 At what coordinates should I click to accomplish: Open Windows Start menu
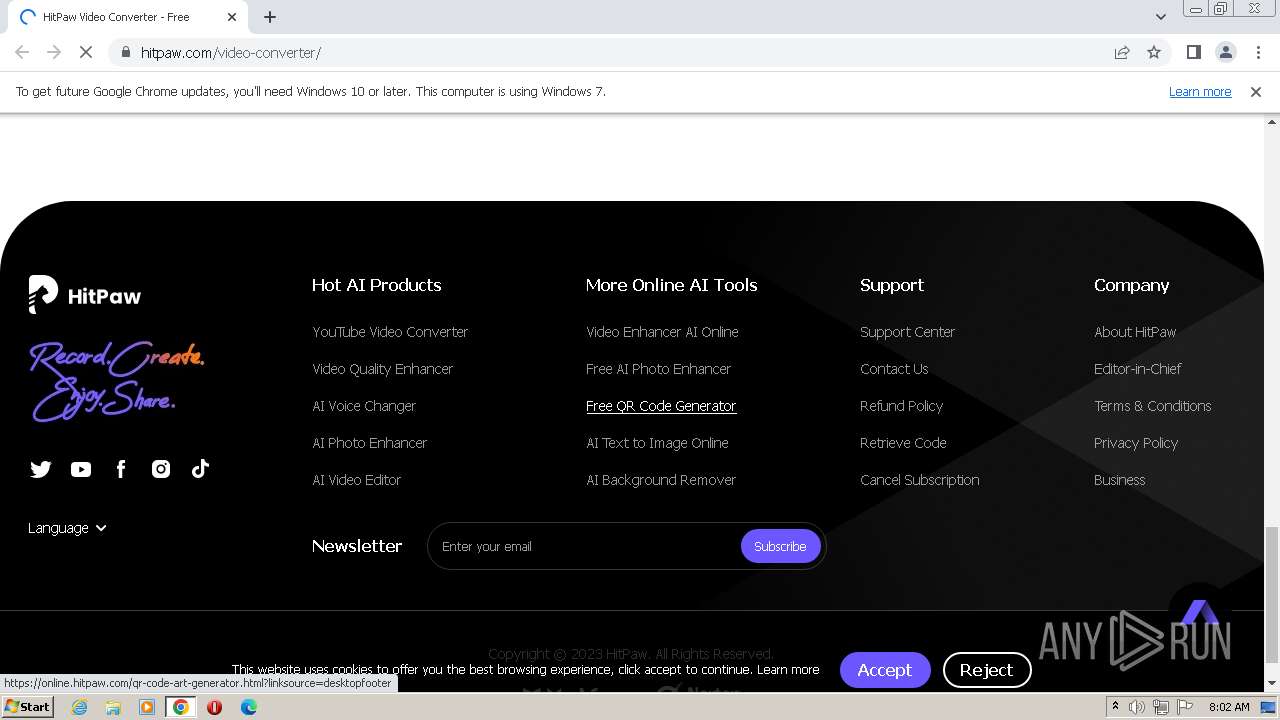27,707
